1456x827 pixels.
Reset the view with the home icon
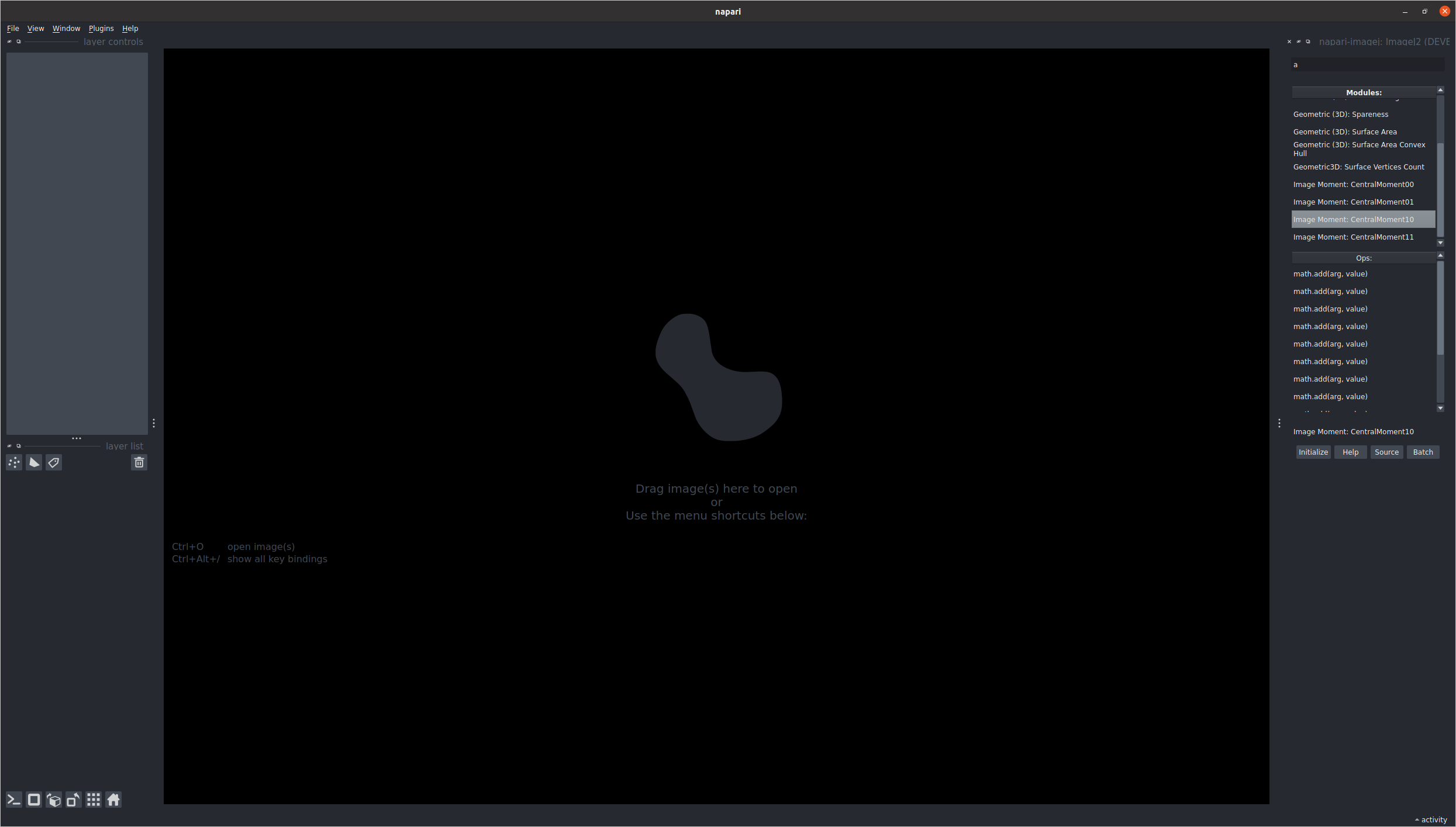point(113,800)
